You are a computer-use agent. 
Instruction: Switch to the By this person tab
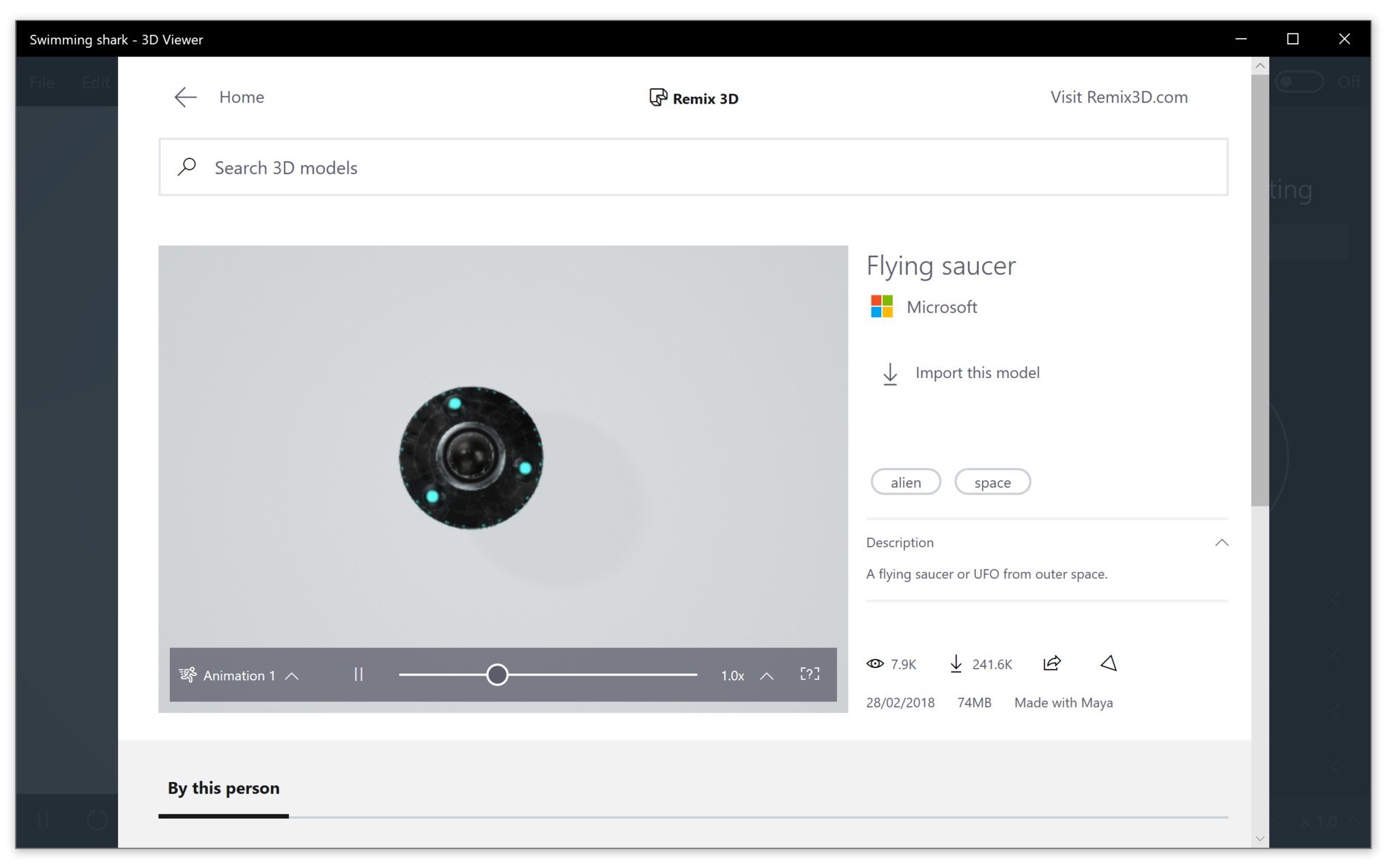click(x=223, y=788)
